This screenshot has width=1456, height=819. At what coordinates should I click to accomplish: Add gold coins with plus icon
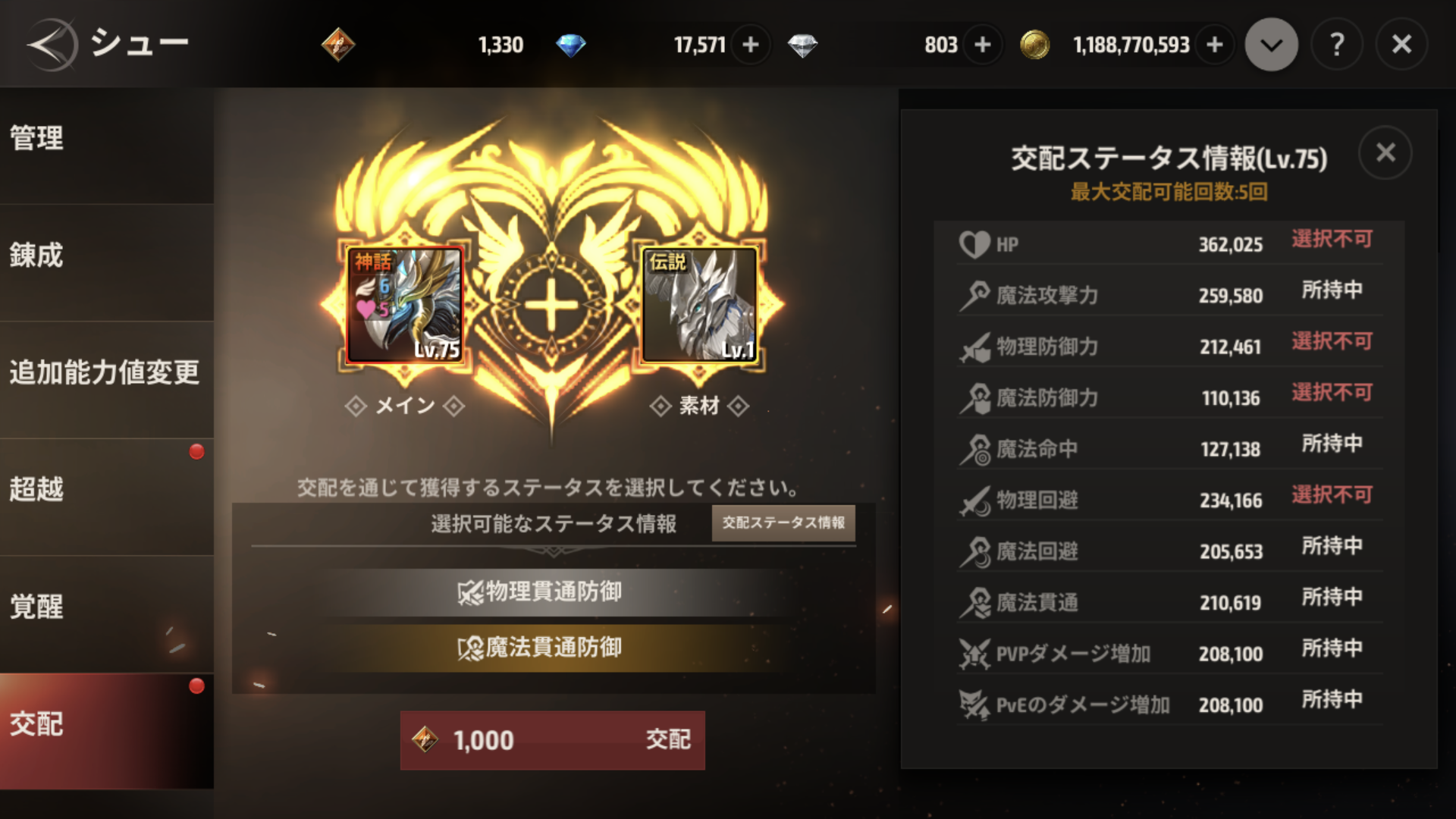[x=1215, y=45]
